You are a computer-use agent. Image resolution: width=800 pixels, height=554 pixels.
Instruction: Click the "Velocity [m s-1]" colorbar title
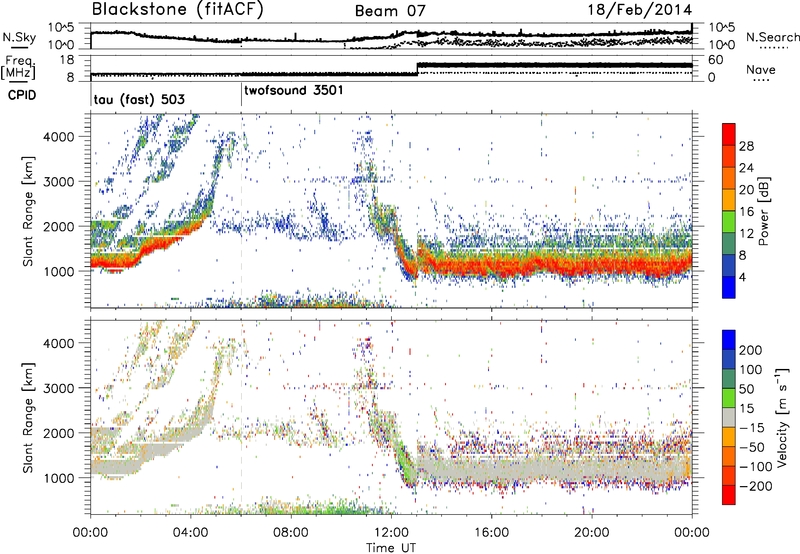pyautogui.click(x=782, y=417)
